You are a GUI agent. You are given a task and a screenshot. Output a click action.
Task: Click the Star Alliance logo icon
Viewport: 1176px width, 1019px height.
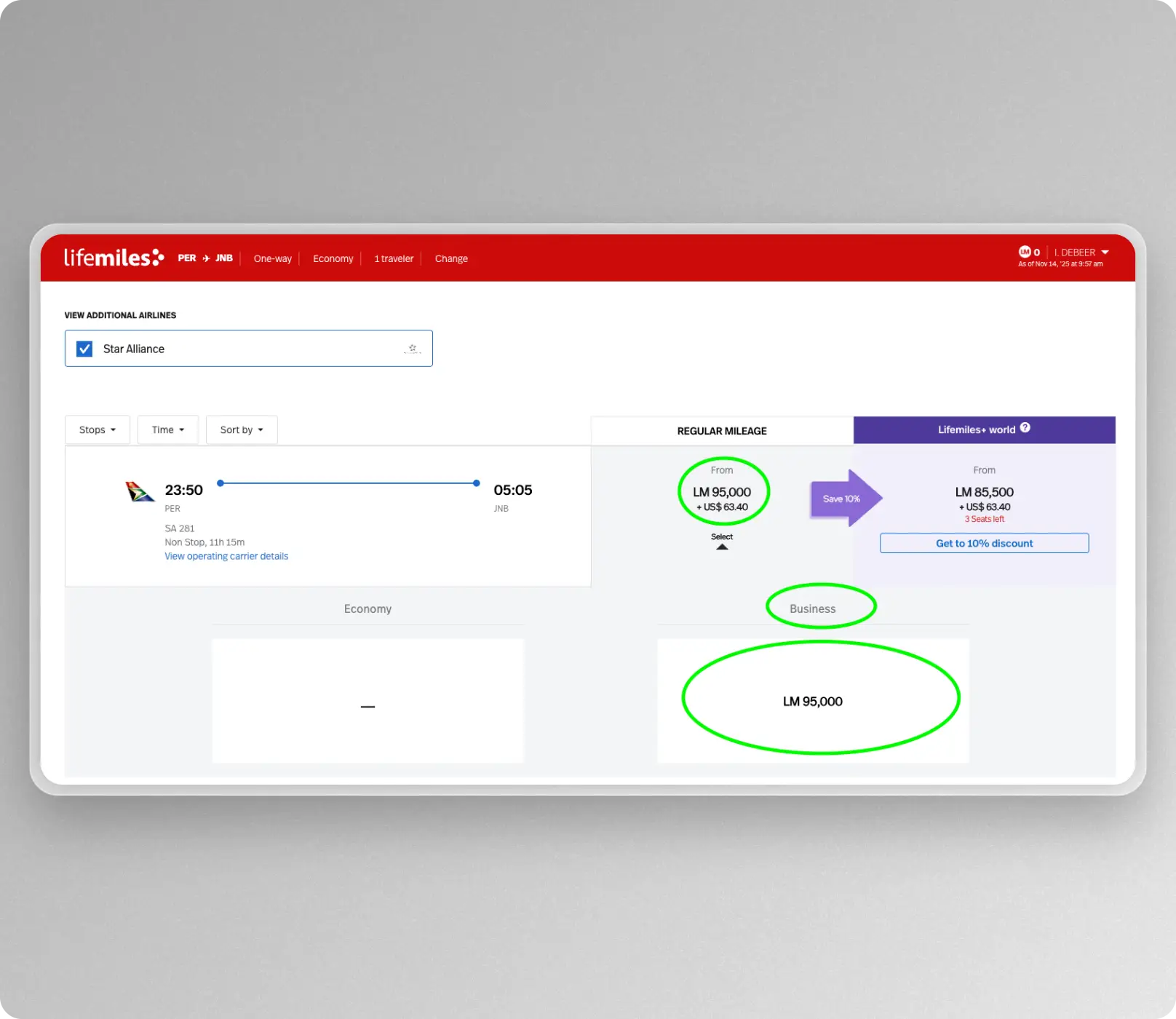413,349
